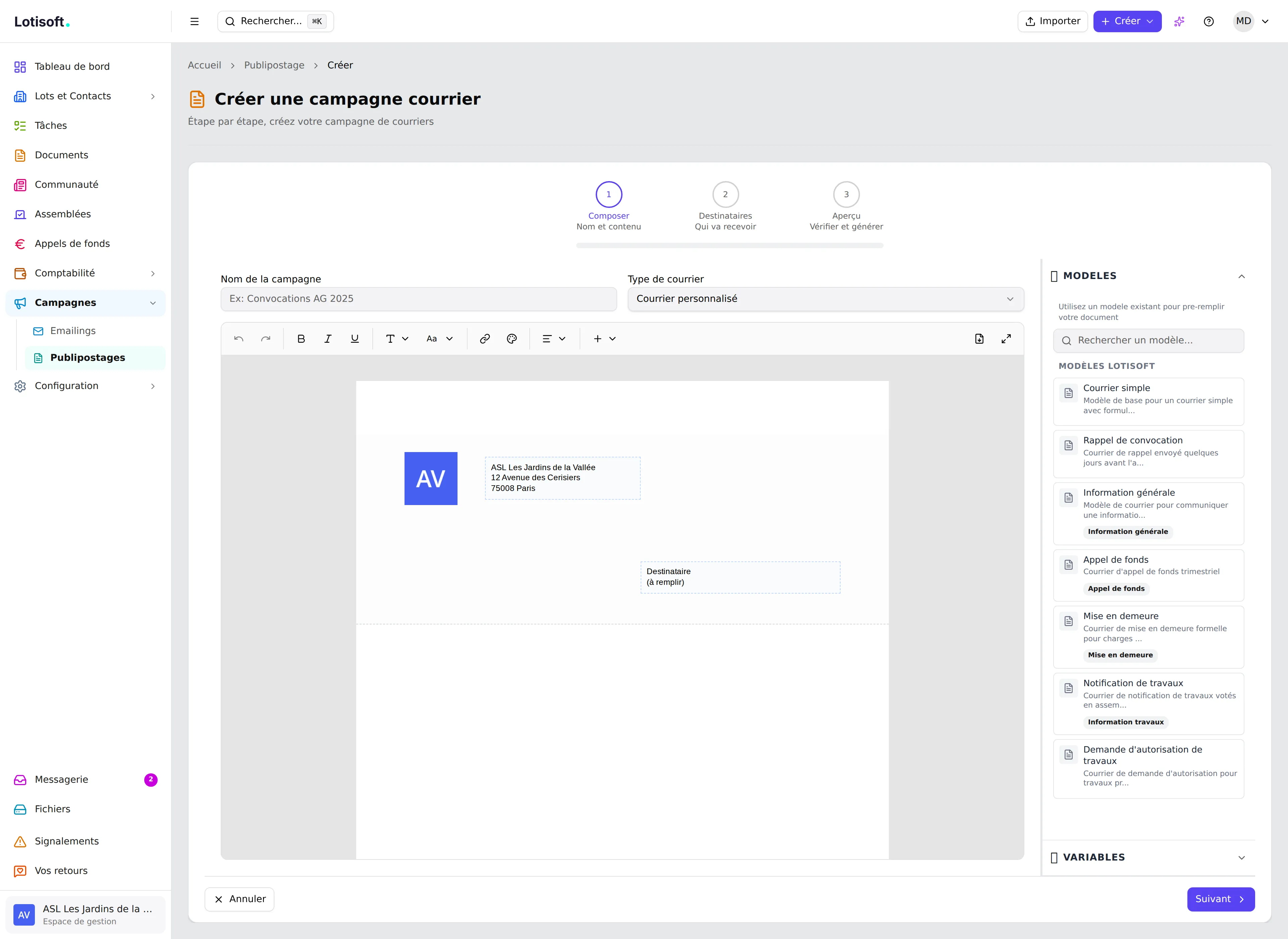Click the Importer button
This screenshot has height=939, width=1288.
(x=1053, y=21)
